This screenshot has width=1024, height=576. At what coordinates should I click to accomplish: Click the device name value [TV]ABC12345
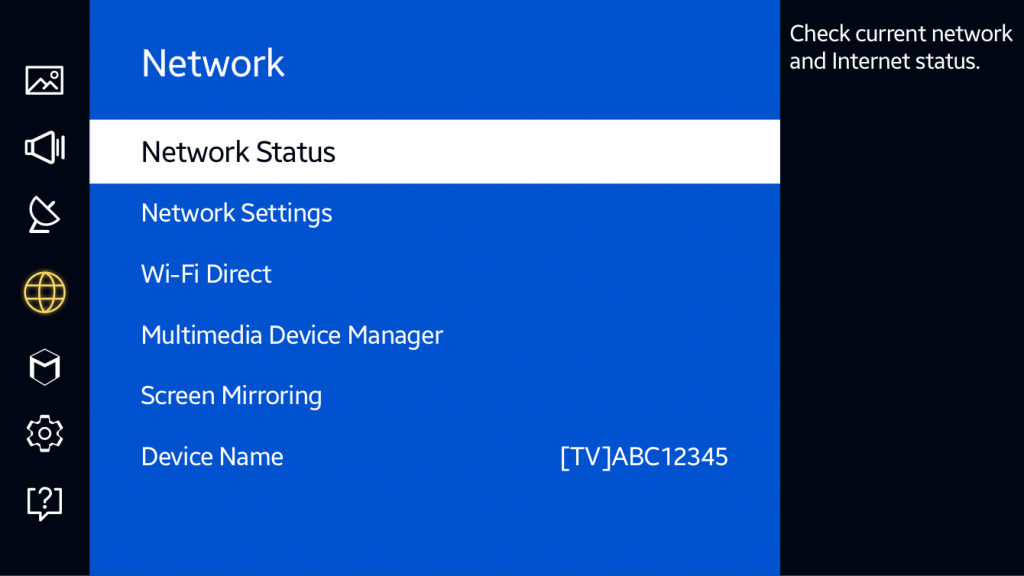pyautogui.click(x=642, y=456)
